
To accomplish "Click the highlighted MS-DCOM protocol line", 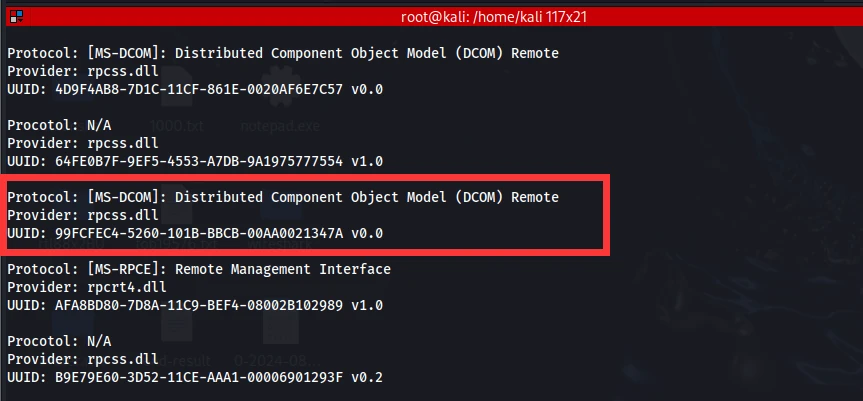I will pos(283,197).
